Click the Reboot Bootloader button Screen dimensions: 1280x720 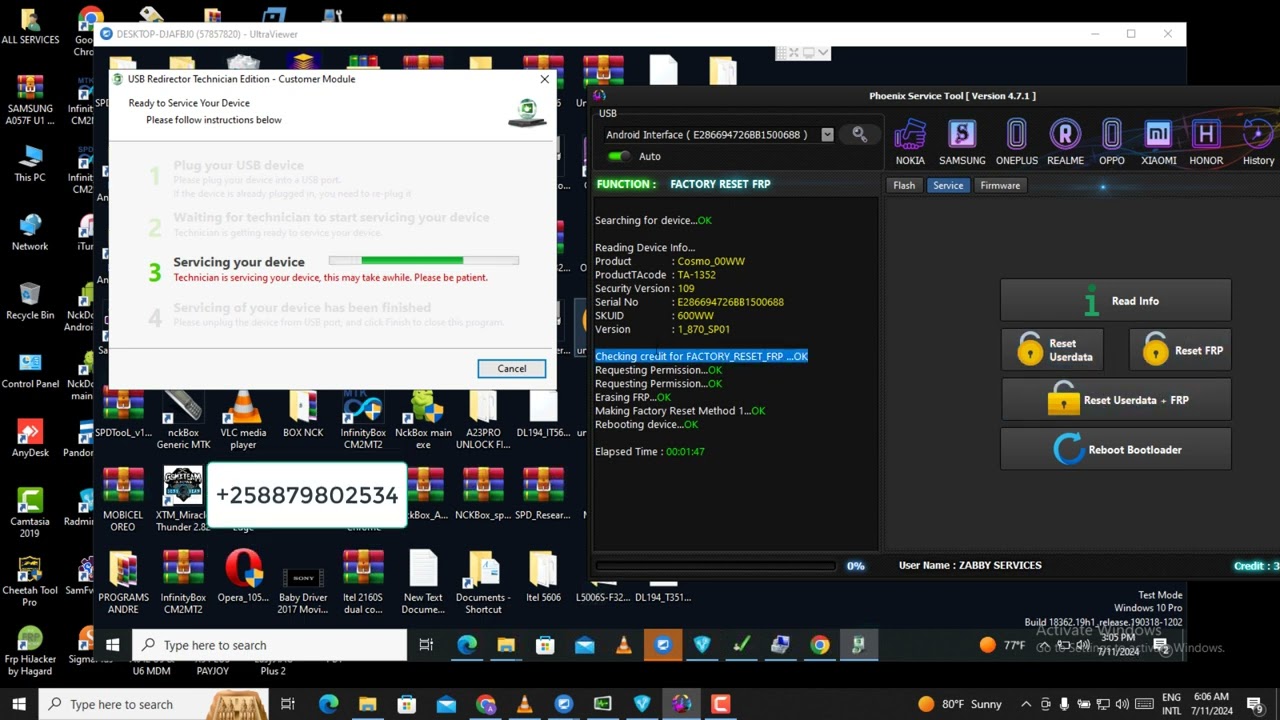pyautogui.click(x=1115, y=448)
